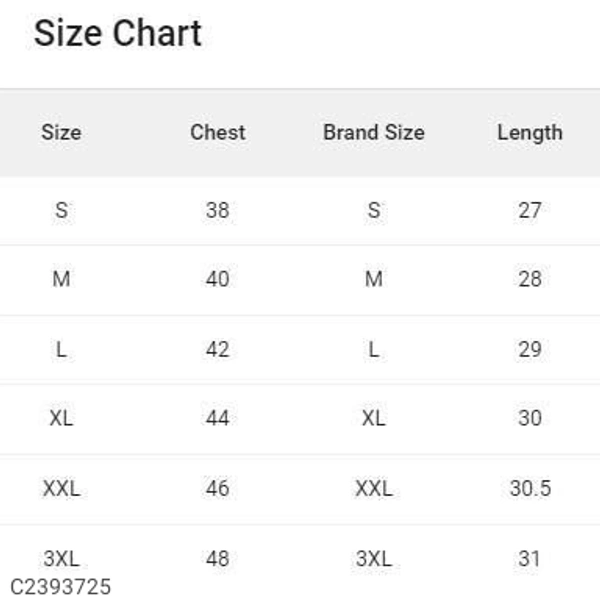600x603 pixels.
Task: Click the Size Chart heading
Action: pyautogui.click(x=118, y=34)
